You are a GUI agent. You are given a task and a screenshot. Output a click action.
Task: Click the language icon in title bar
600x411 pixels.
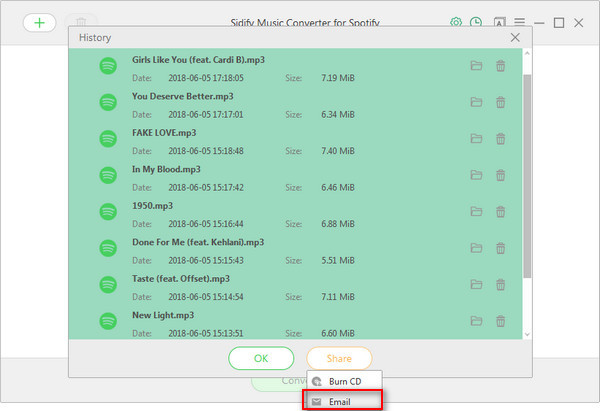tap(499, 22)
